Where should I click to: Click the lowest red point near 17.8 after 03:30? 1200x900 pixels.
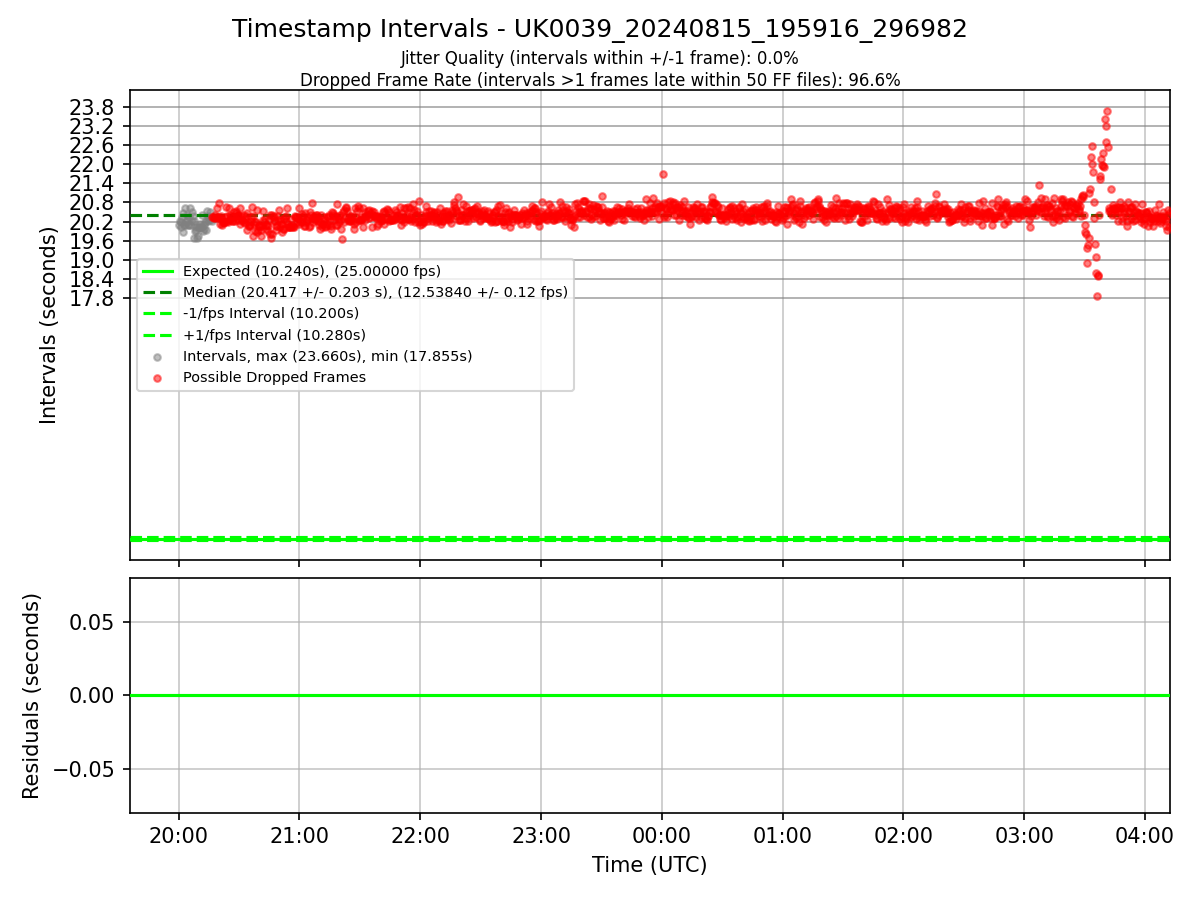point(1097,296)
